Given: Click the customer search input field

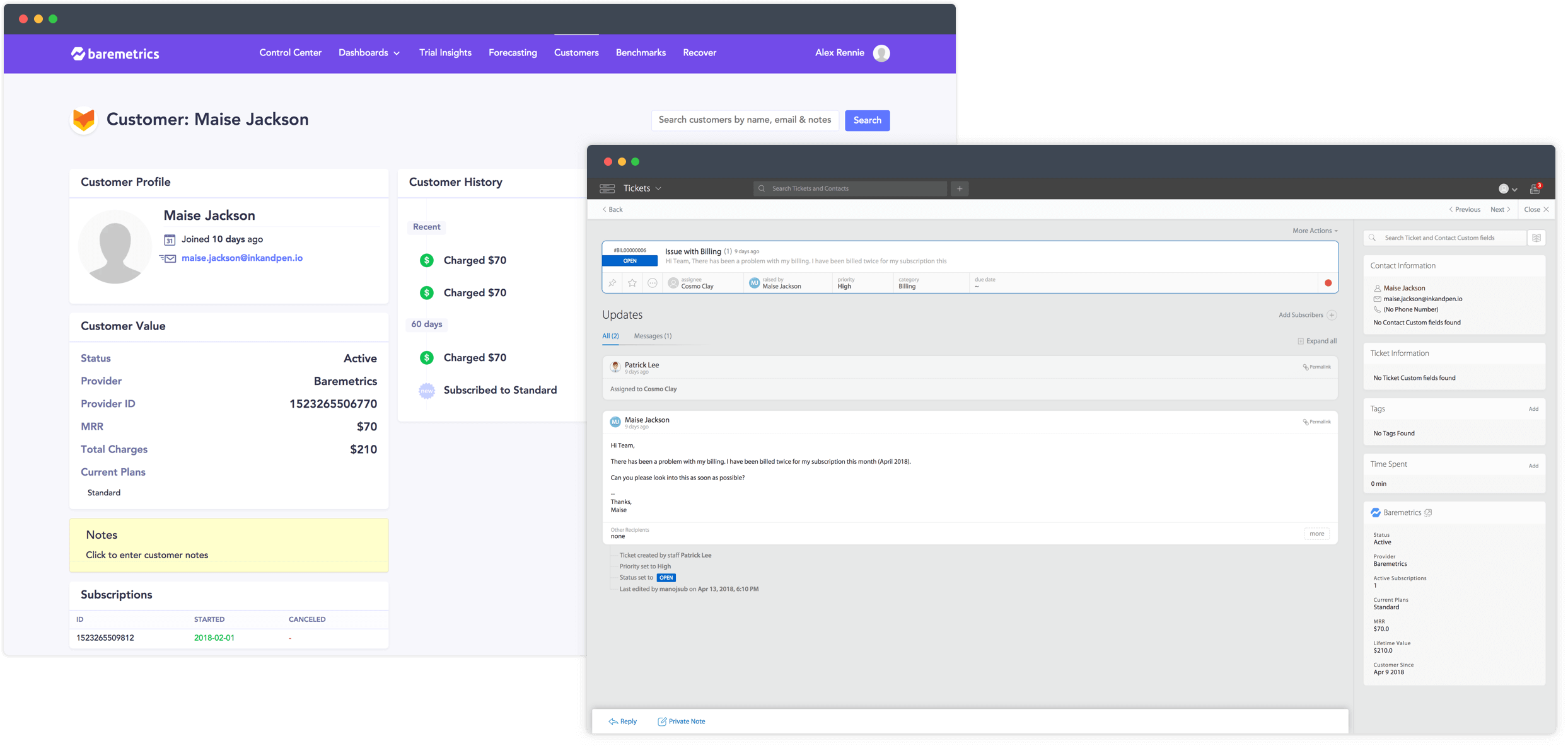Looking at the screenshot, I should [745, 120].
